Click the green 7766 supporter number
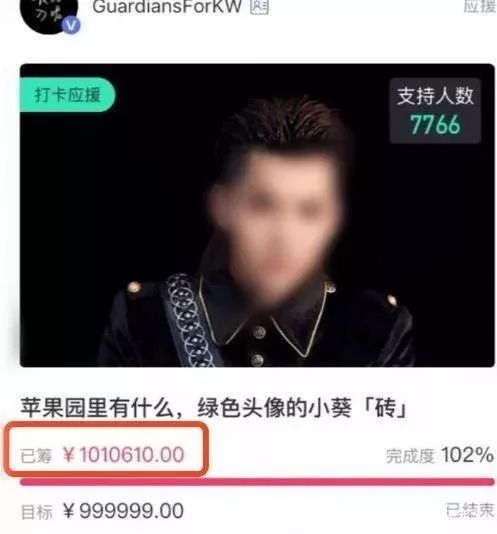 click(x=435, y=124)
